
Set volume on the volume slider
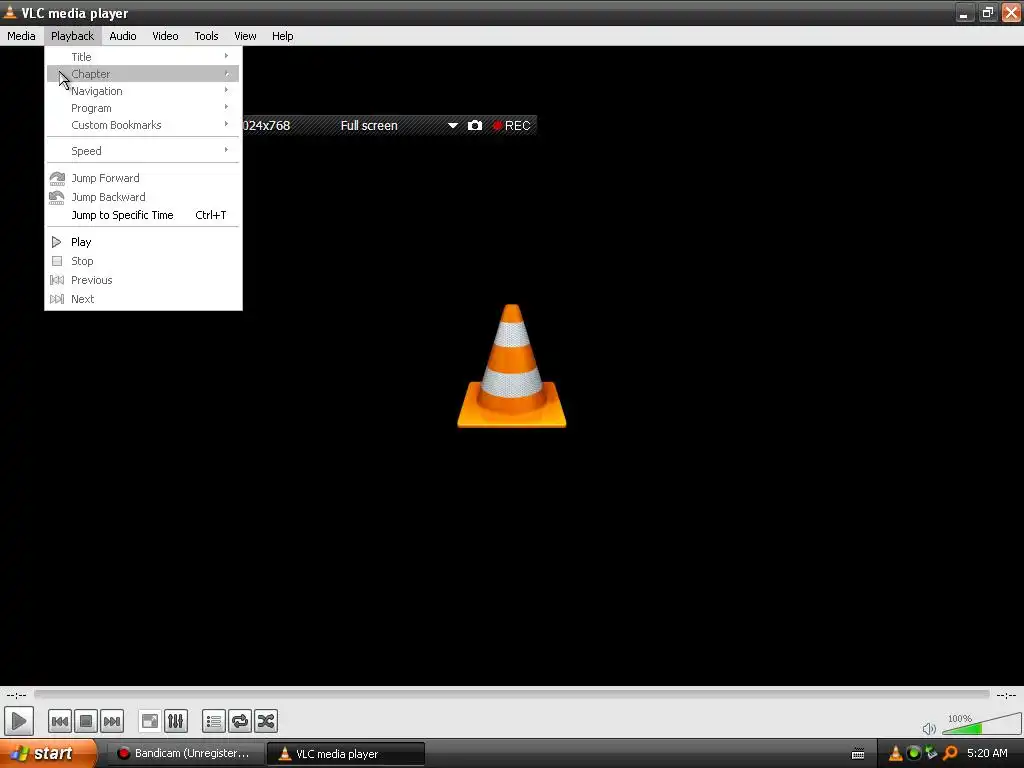pos(982,725)
